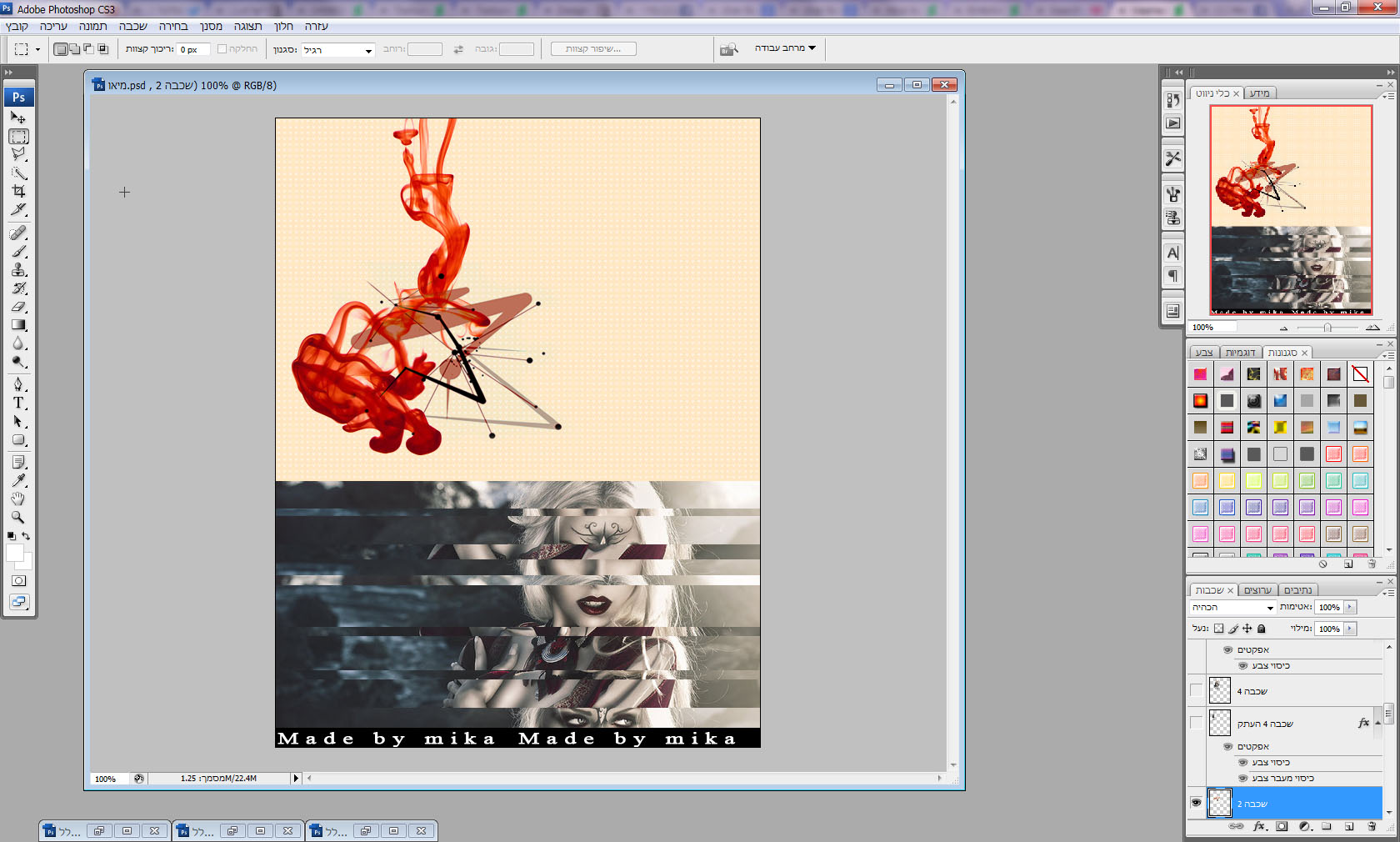Delete layer using the trash icon

pyautogui.click(x=1372, y=826)
